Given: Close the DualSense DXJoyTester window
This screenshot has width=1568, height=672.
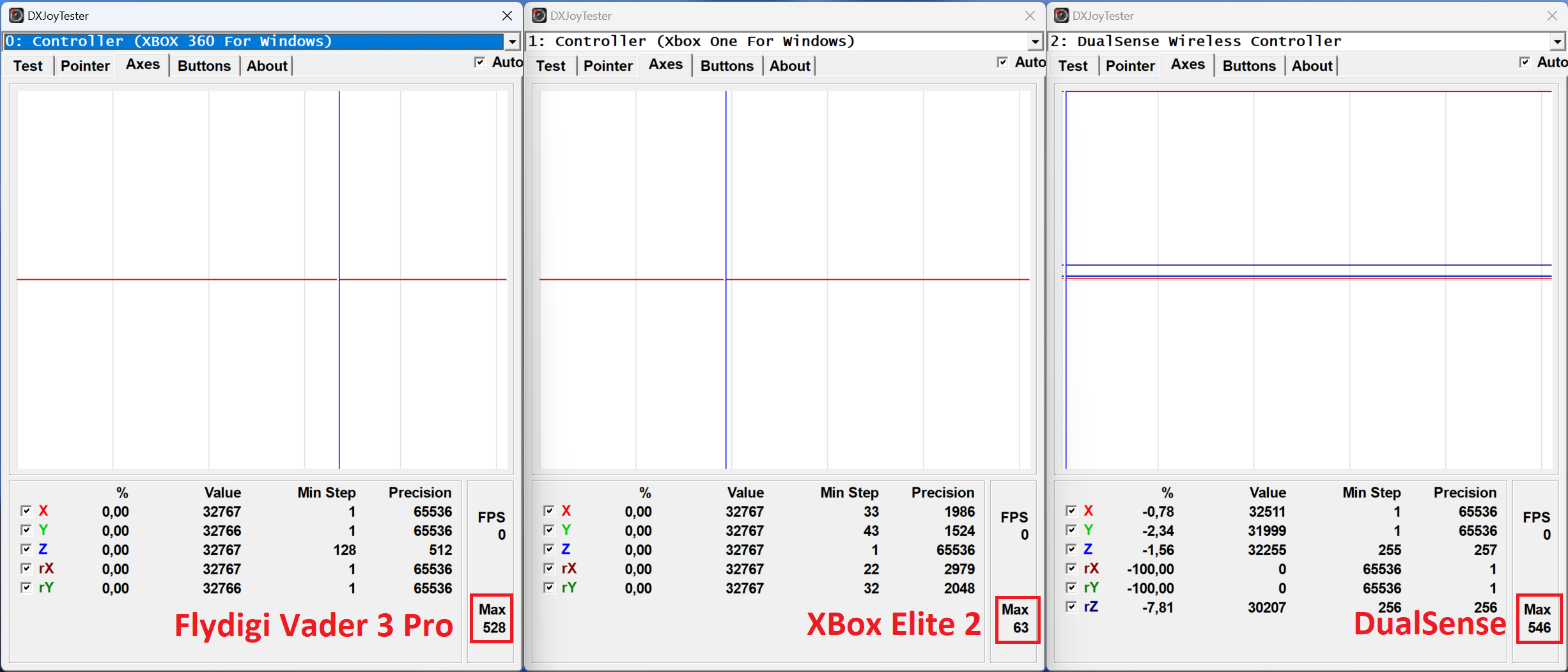Looking at the screenshot, I should (x=1552, y=15).
